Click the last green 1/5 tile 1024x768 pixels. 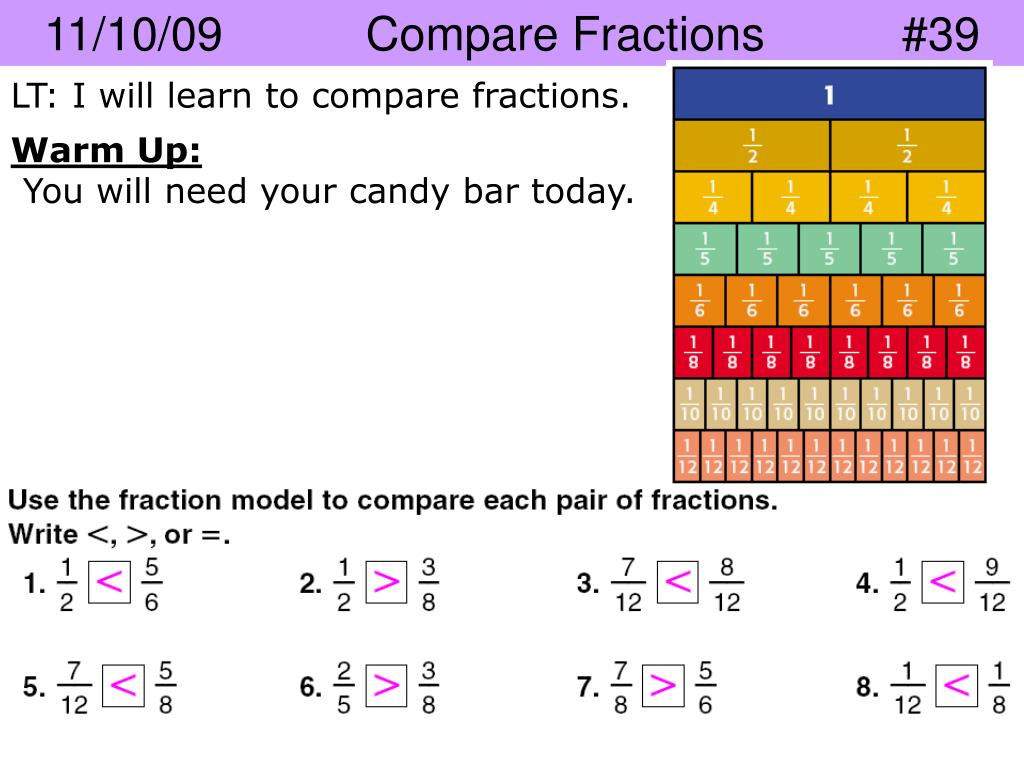tap(953, 249)
